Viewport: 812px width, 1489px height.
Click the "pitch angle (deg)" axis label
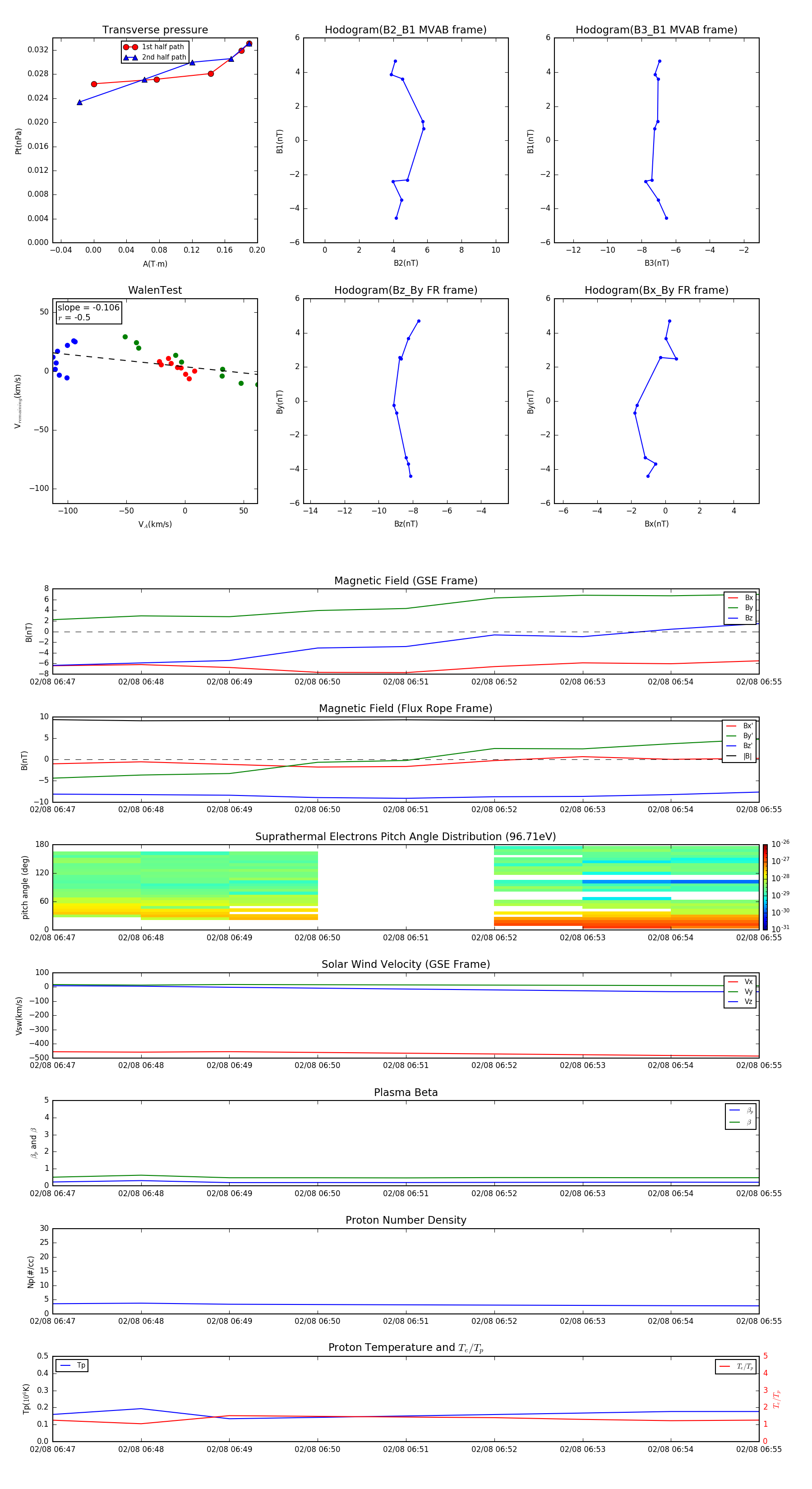25,887
